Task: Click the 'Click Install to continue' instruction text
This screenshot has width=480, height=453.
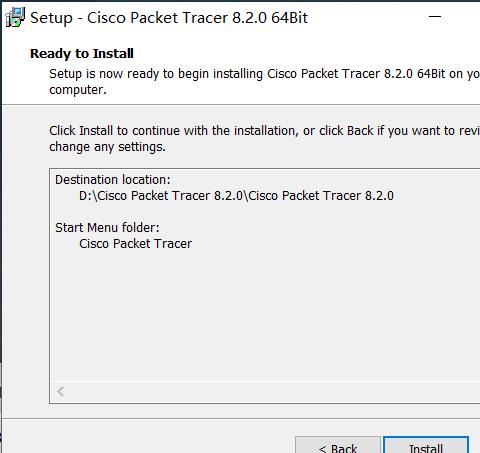Action: click(x=264, y=131)
